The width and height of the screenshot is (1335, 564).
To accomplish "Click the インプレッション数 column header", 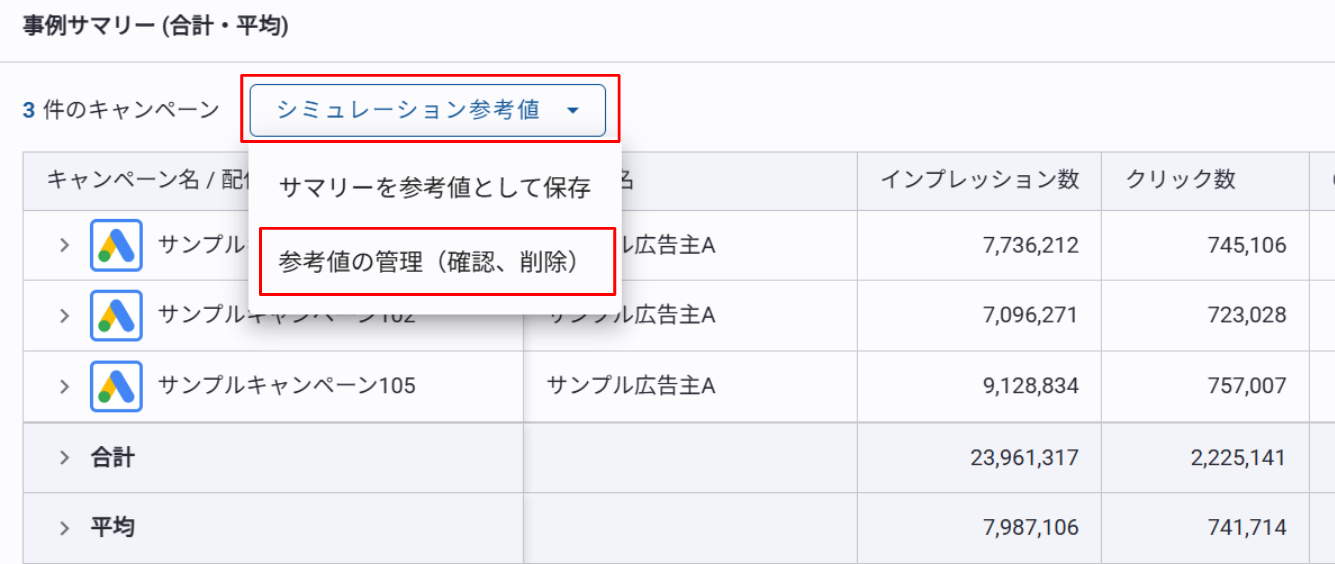I will [980, 180].
